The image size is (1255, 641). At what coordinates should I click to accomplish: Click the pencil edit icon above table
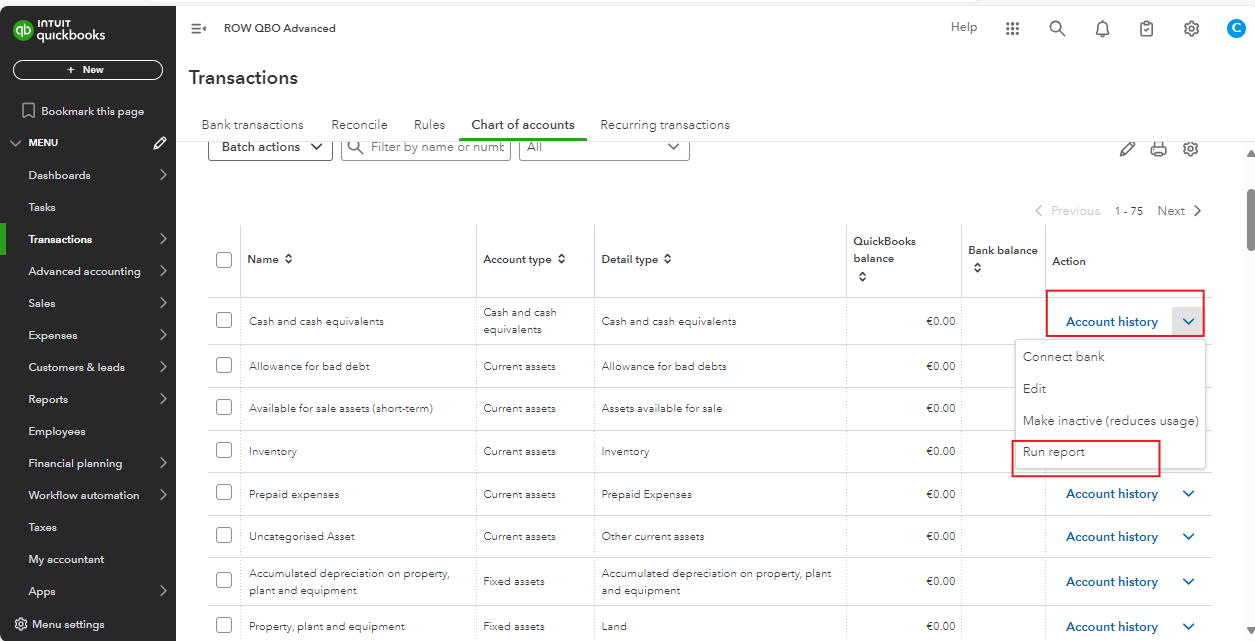[1127, 149]
